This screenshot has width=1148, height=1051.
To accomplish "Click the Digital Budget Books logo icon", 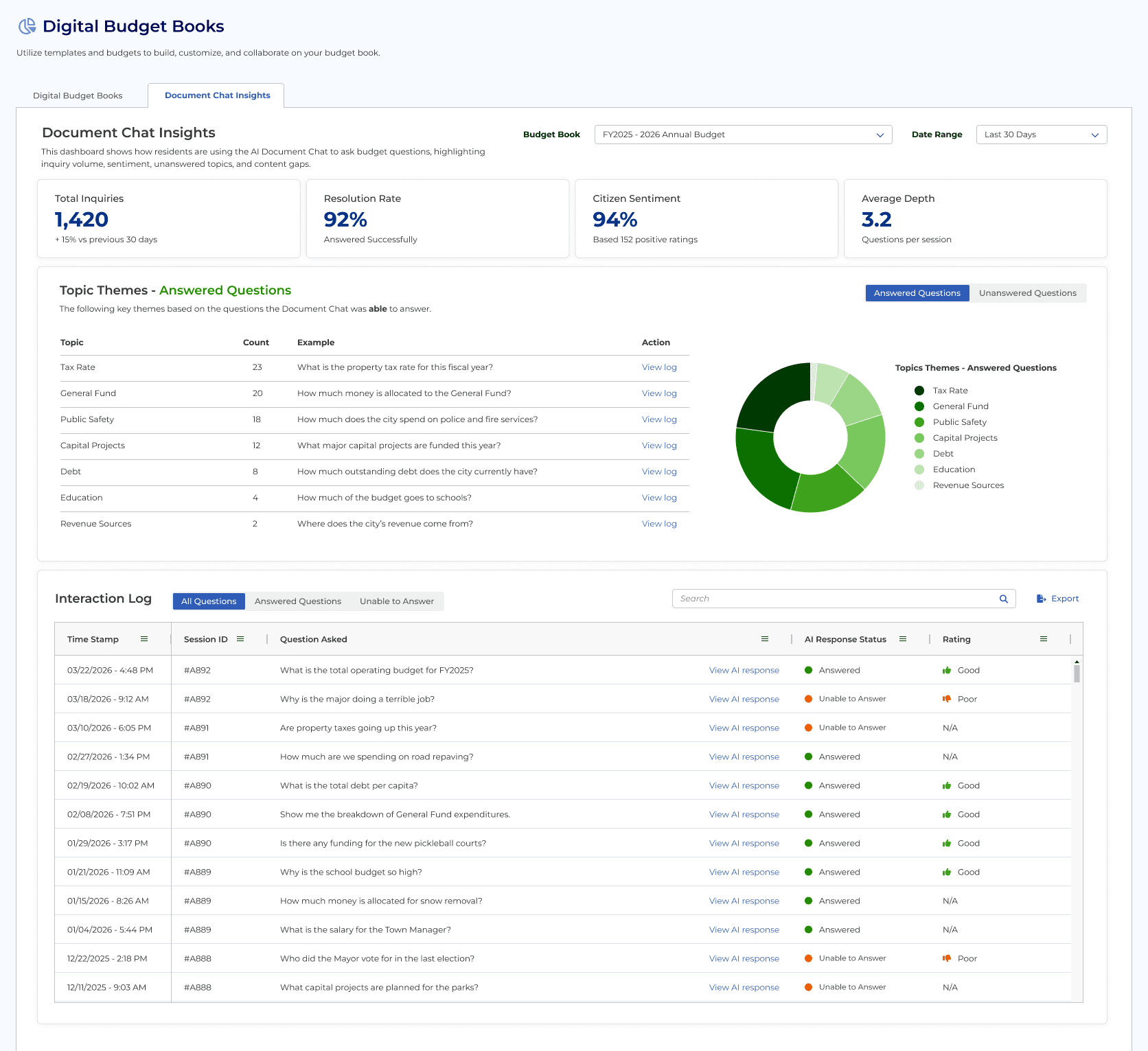I will point(27,26).
